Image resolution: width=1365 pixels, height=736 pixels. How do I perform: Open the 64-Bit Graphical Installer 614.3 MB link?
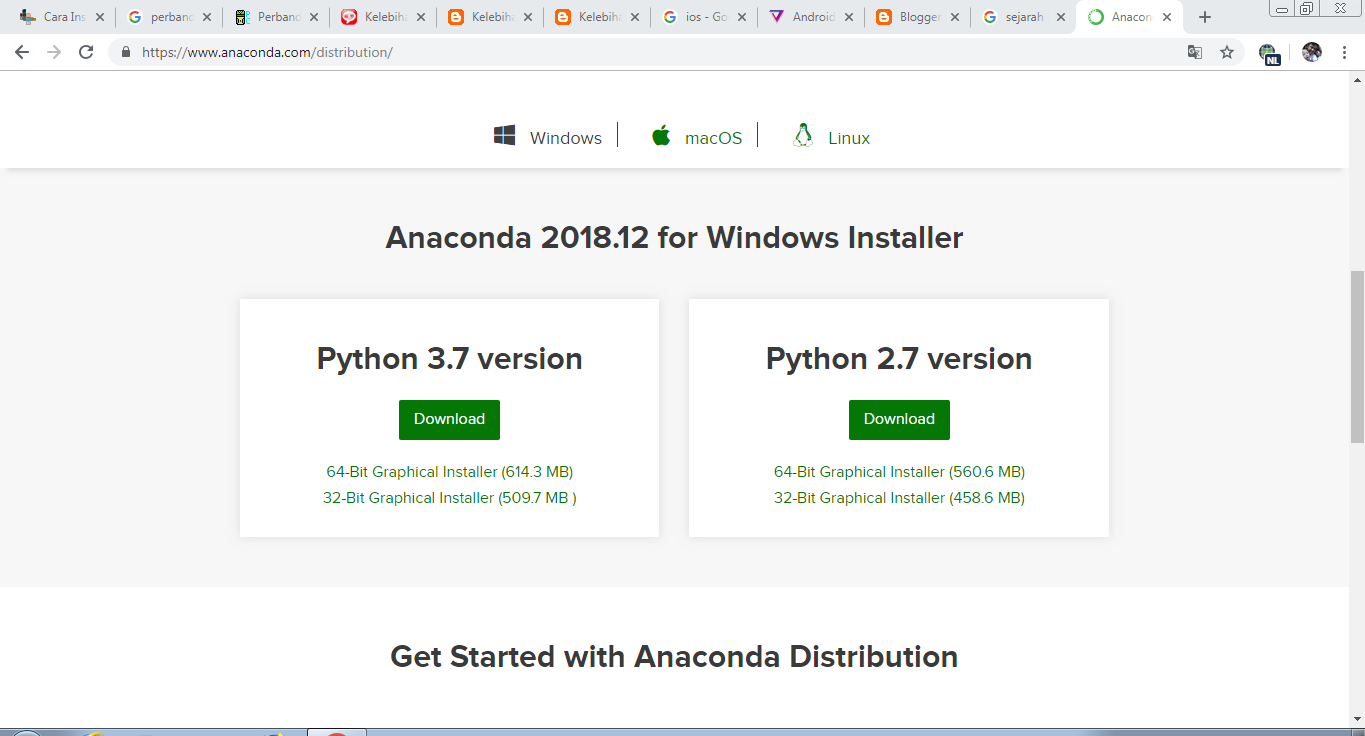(x=449, y=471)
